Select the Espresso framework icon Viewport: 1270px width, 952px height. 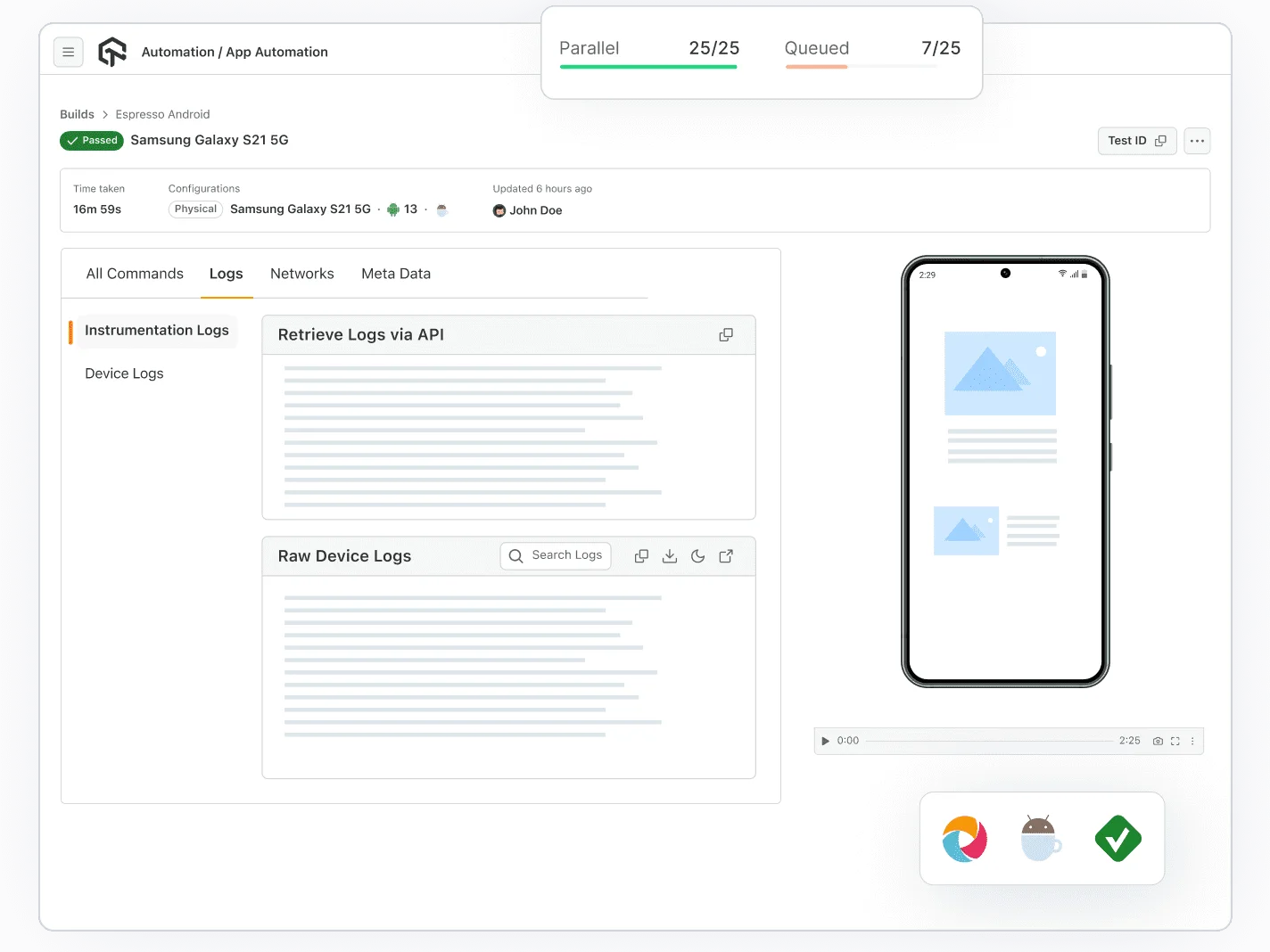[x=1041, y=838]
